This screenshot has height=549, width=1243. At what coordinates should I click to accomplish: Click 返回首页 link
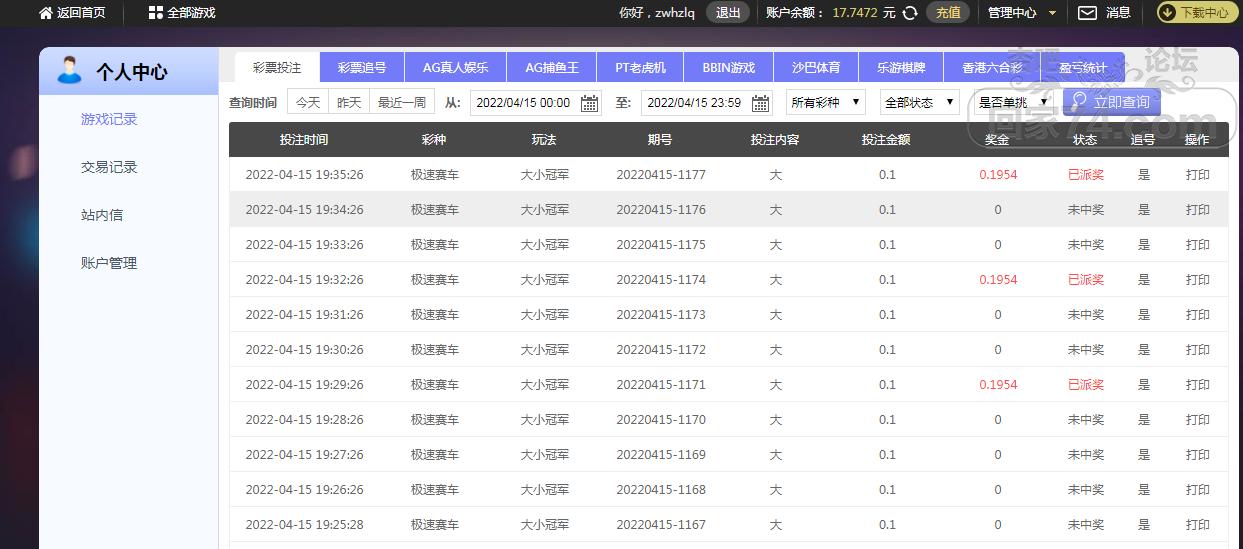(x=81, y=13)
